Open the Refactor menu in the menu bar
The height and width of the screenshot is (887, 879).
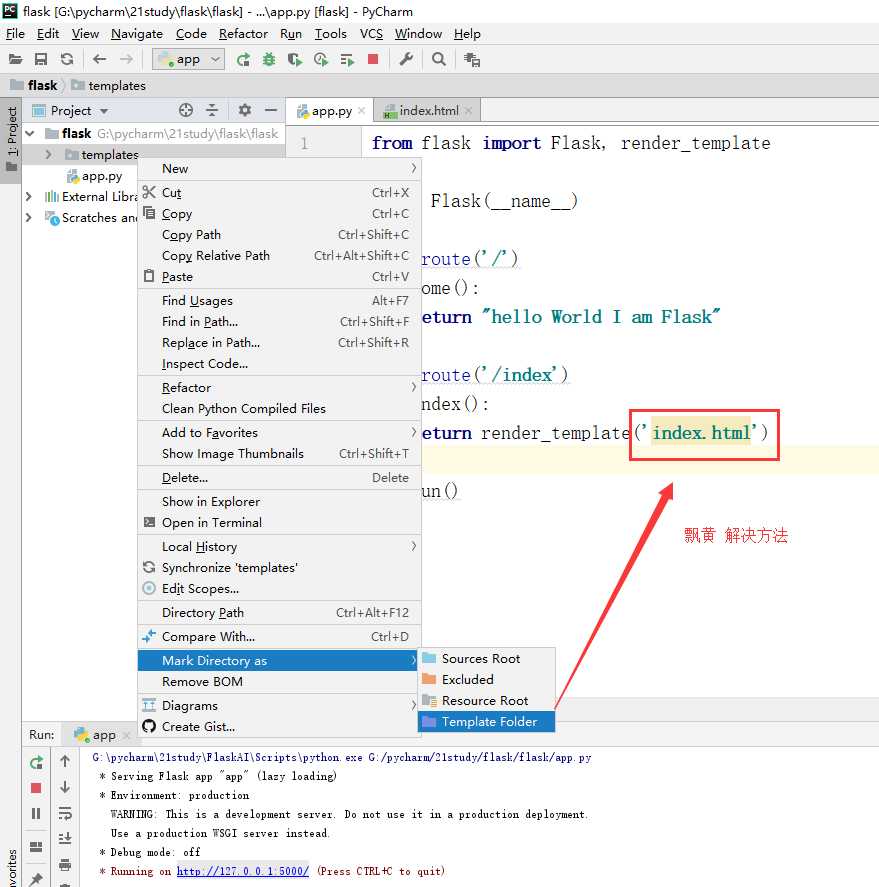point(243,34)
